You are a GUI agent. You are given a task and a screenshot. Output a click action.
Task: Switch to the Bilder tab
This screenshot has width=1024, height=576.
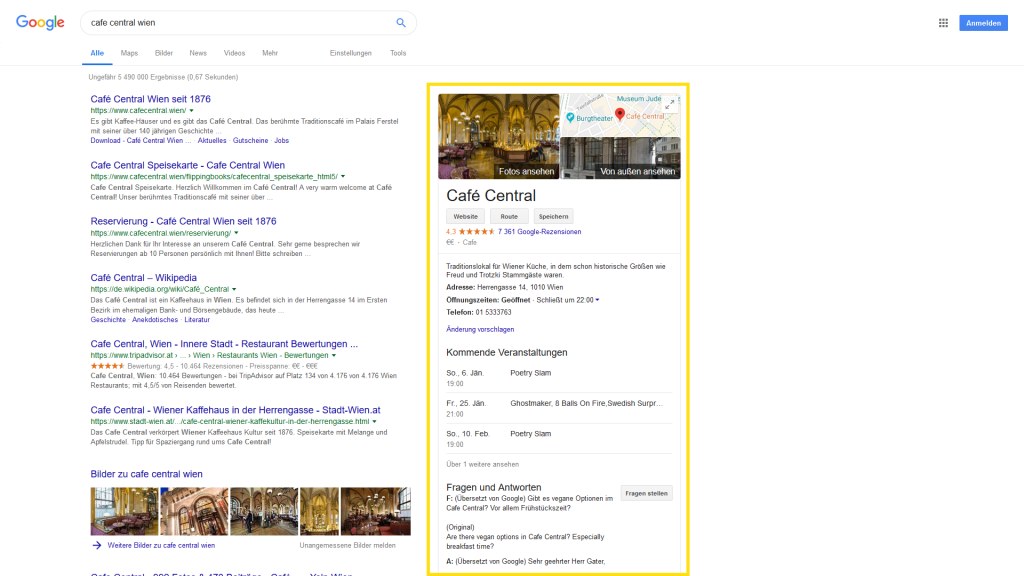[x=164, y=53]
